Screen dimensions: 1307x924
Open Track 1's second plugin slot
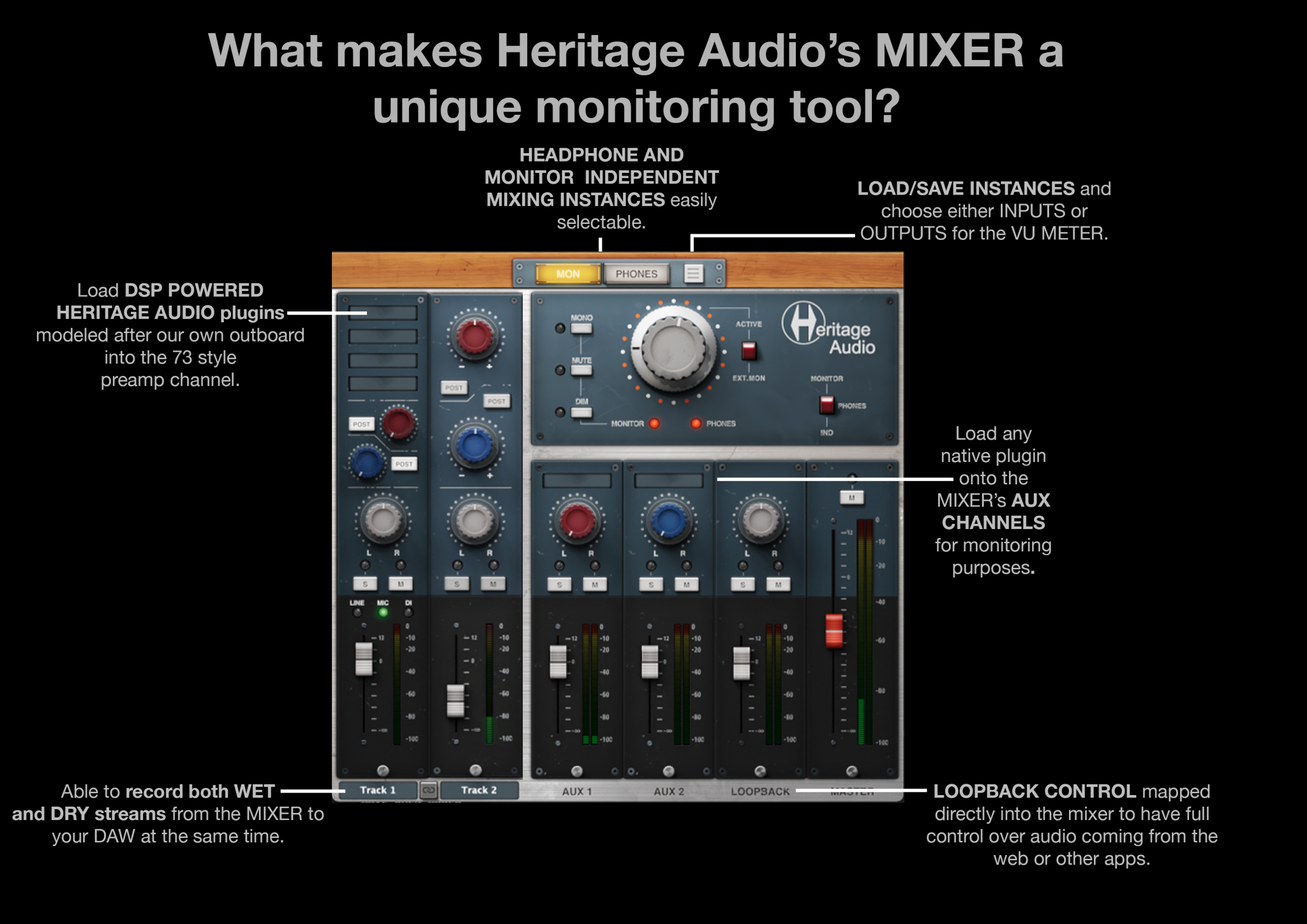tap(383, 336)
